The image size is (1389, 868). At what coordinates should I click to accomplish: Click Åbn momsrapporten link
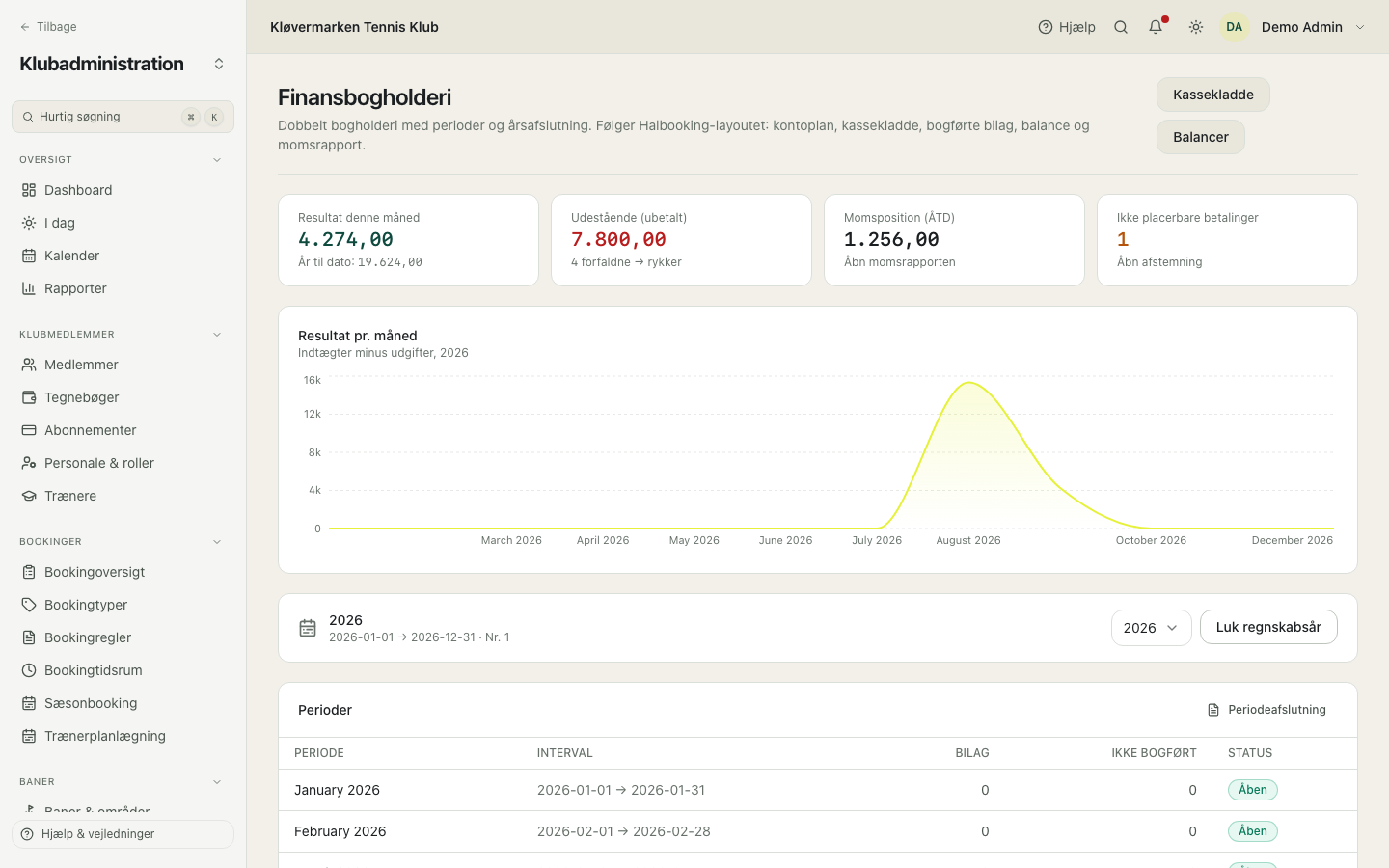900,262
